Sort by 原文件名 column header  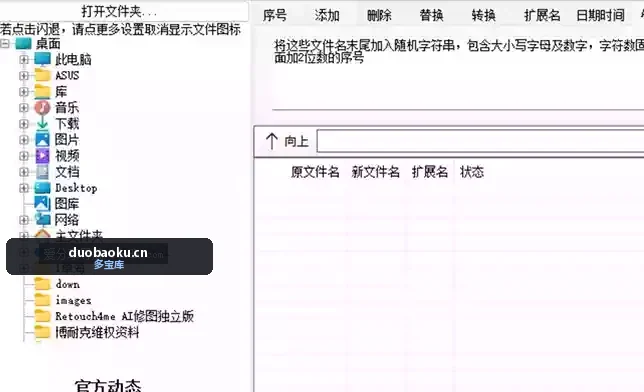click(x=315, y=172)
